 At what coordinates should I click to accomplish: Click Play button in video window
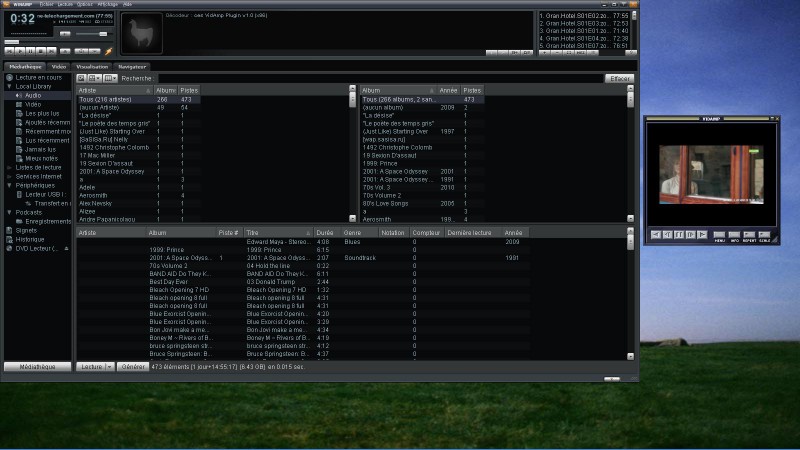702,235
